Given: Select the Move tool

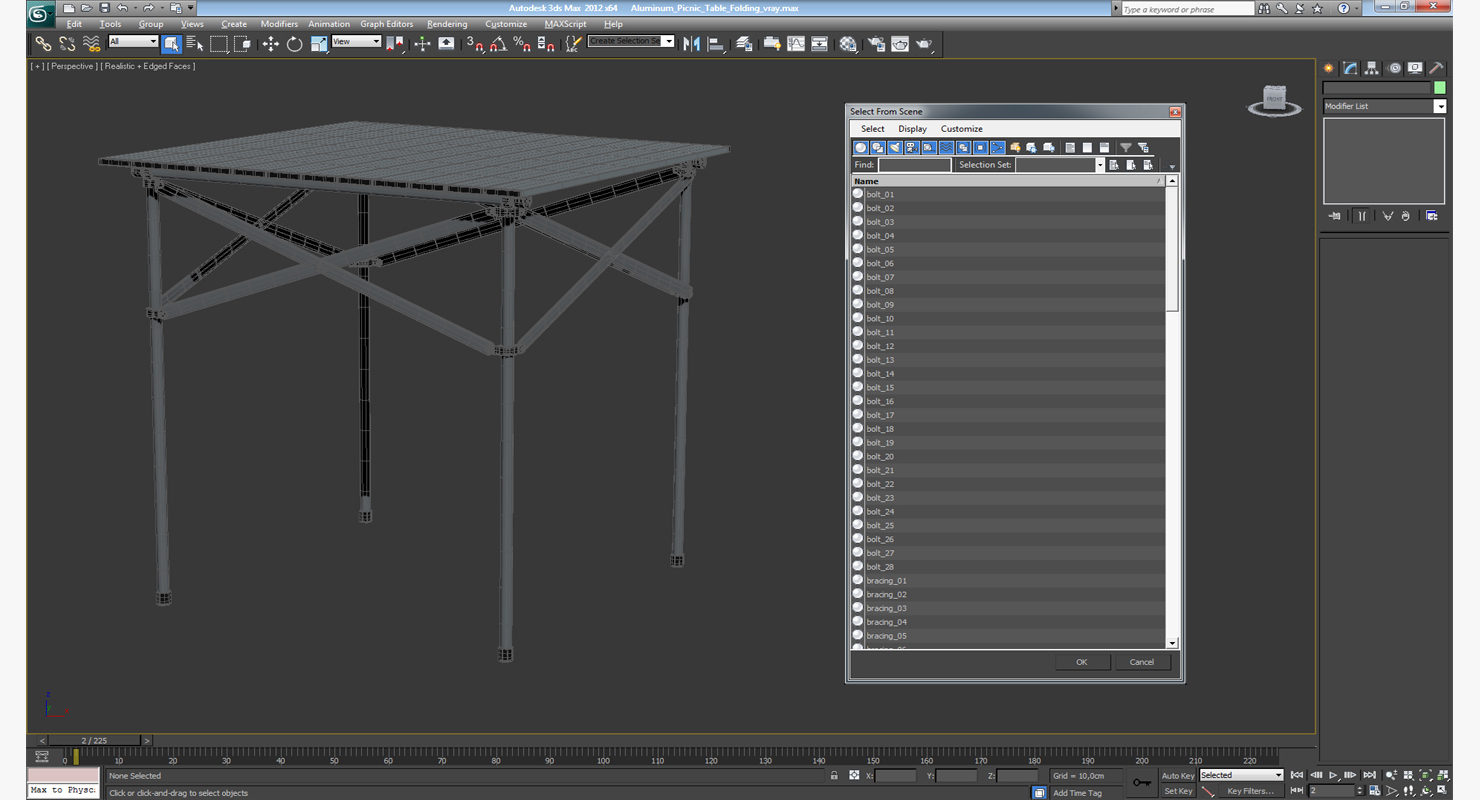Looking at the screenshot, I should tap(270, 44).
